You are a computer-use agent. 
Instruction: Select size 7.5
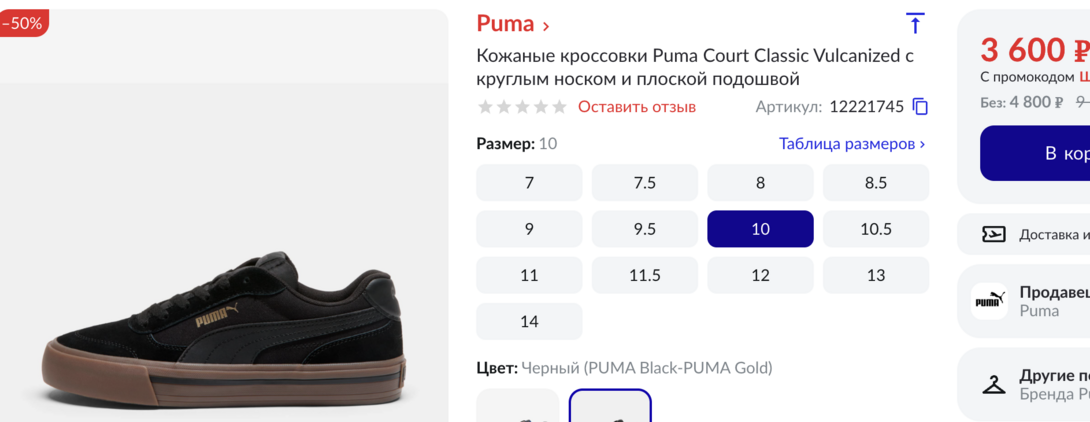click(x=644, y=183)
